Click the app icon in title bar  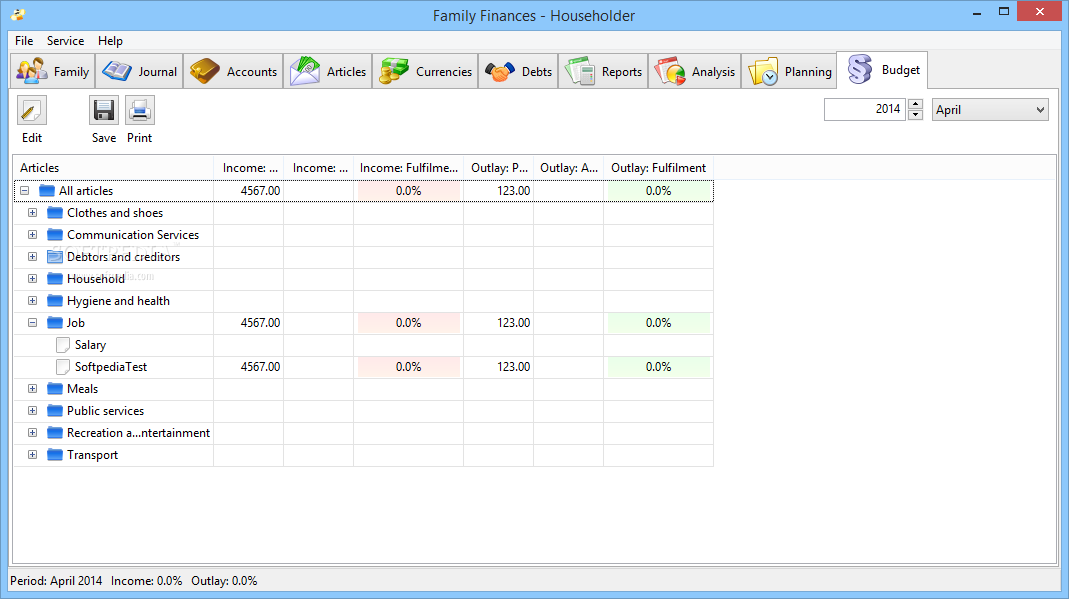pyautogui.click(x=18, y=14)
